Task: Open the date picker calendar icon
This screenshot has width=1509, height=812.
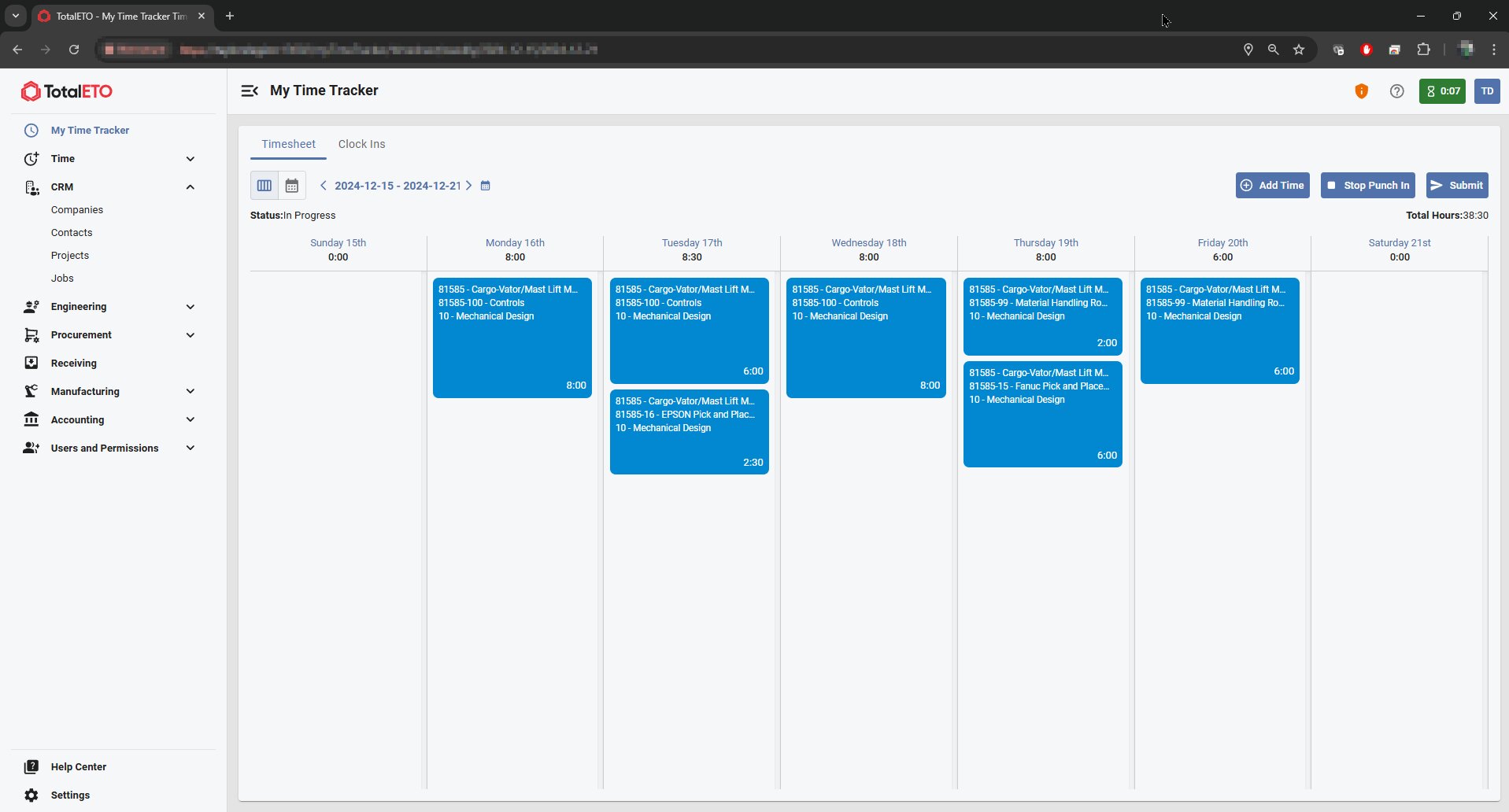Action: [486, 186]
